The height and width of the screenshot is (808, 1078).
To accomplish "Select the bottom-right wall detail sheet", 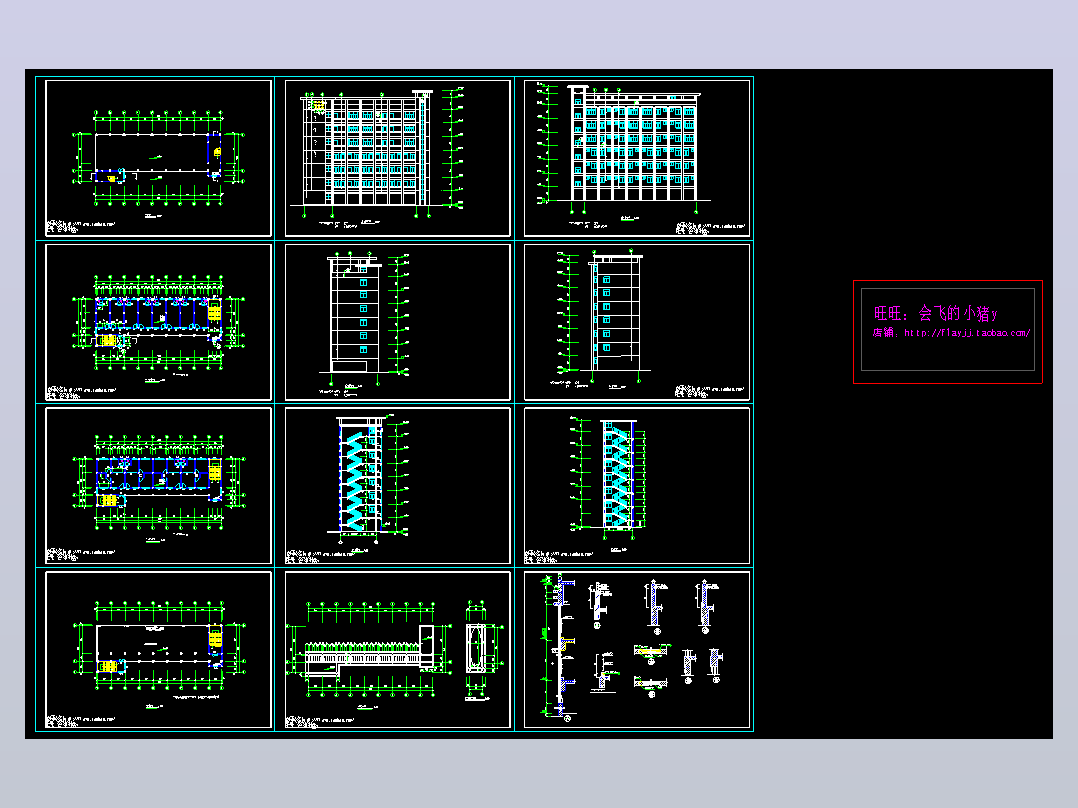I will [637, 649].
